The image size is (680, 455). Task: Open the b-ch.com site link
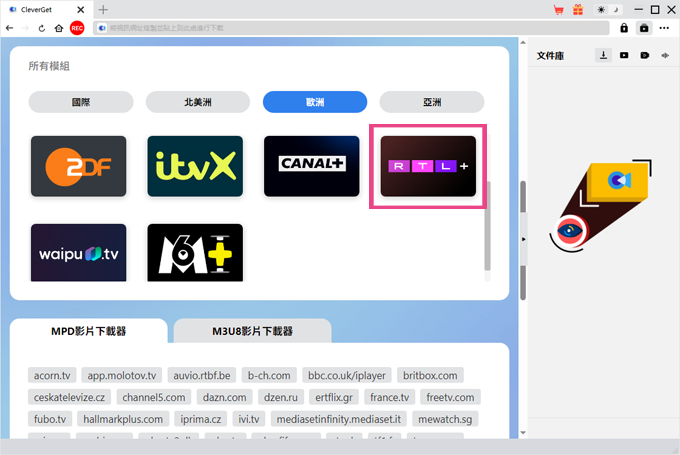pyautogui.click(x=269, y=375)
